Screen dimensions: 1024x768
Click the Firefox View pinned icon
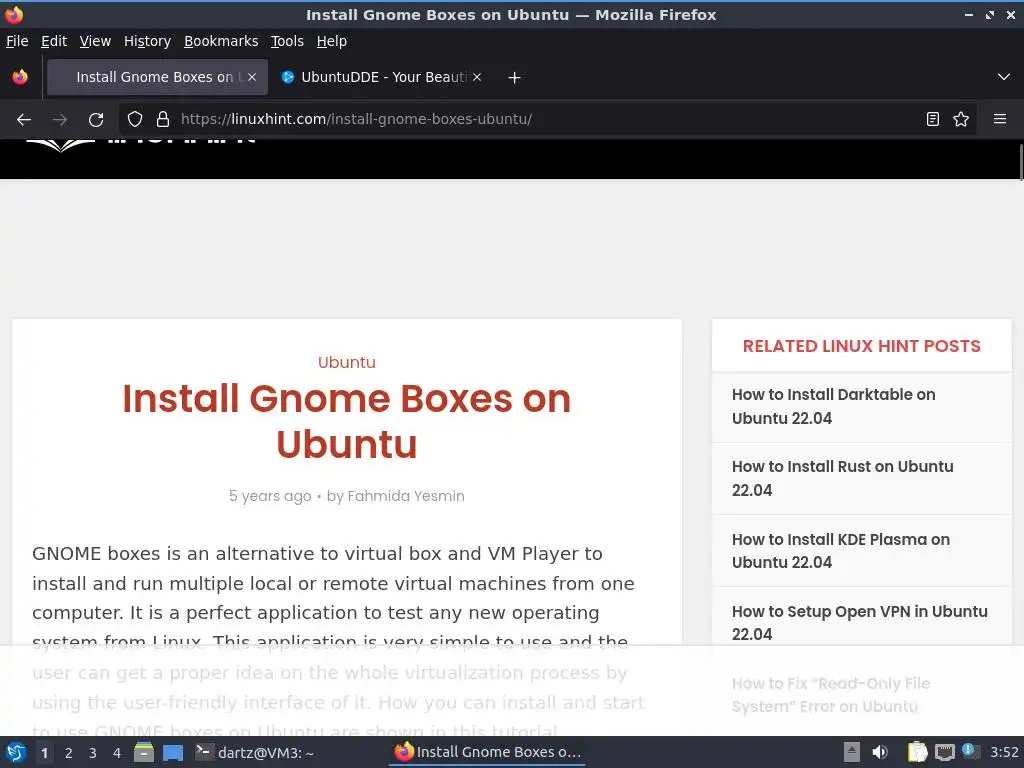click(x=20, y=77)
